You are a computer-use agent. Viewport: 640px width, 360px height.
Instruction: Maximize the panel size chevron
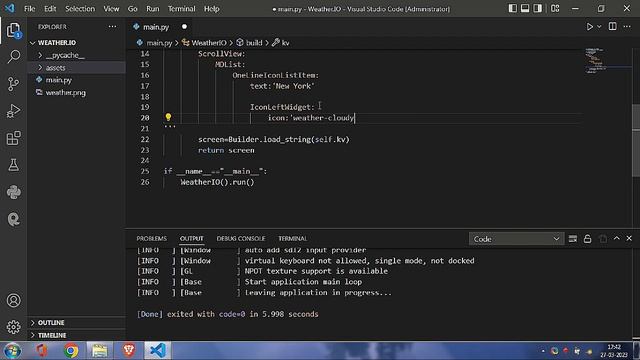[617, 238]
